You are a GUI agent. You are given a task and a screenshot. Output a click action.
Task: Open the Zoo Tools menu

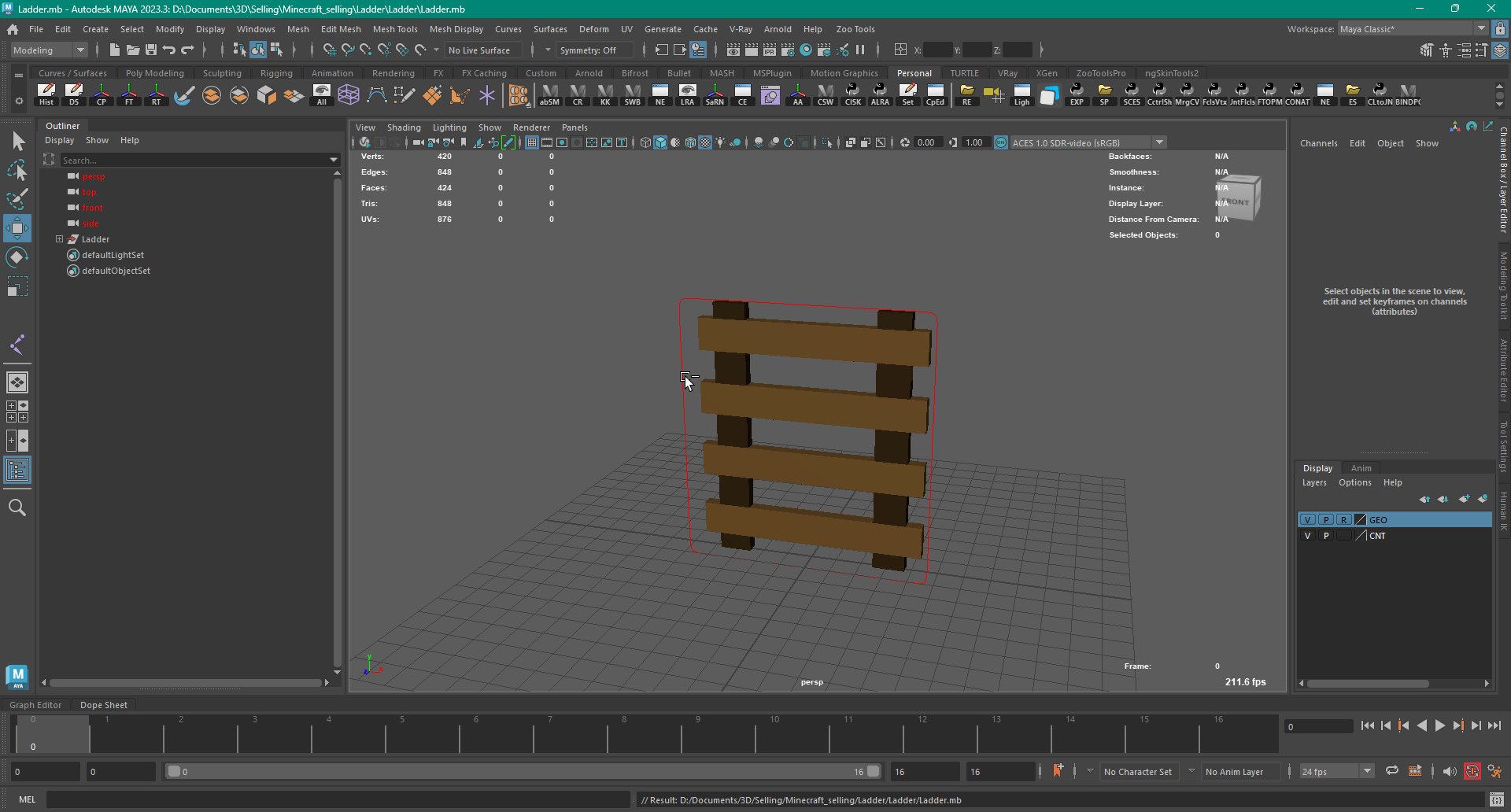click(x=855, y=29)
